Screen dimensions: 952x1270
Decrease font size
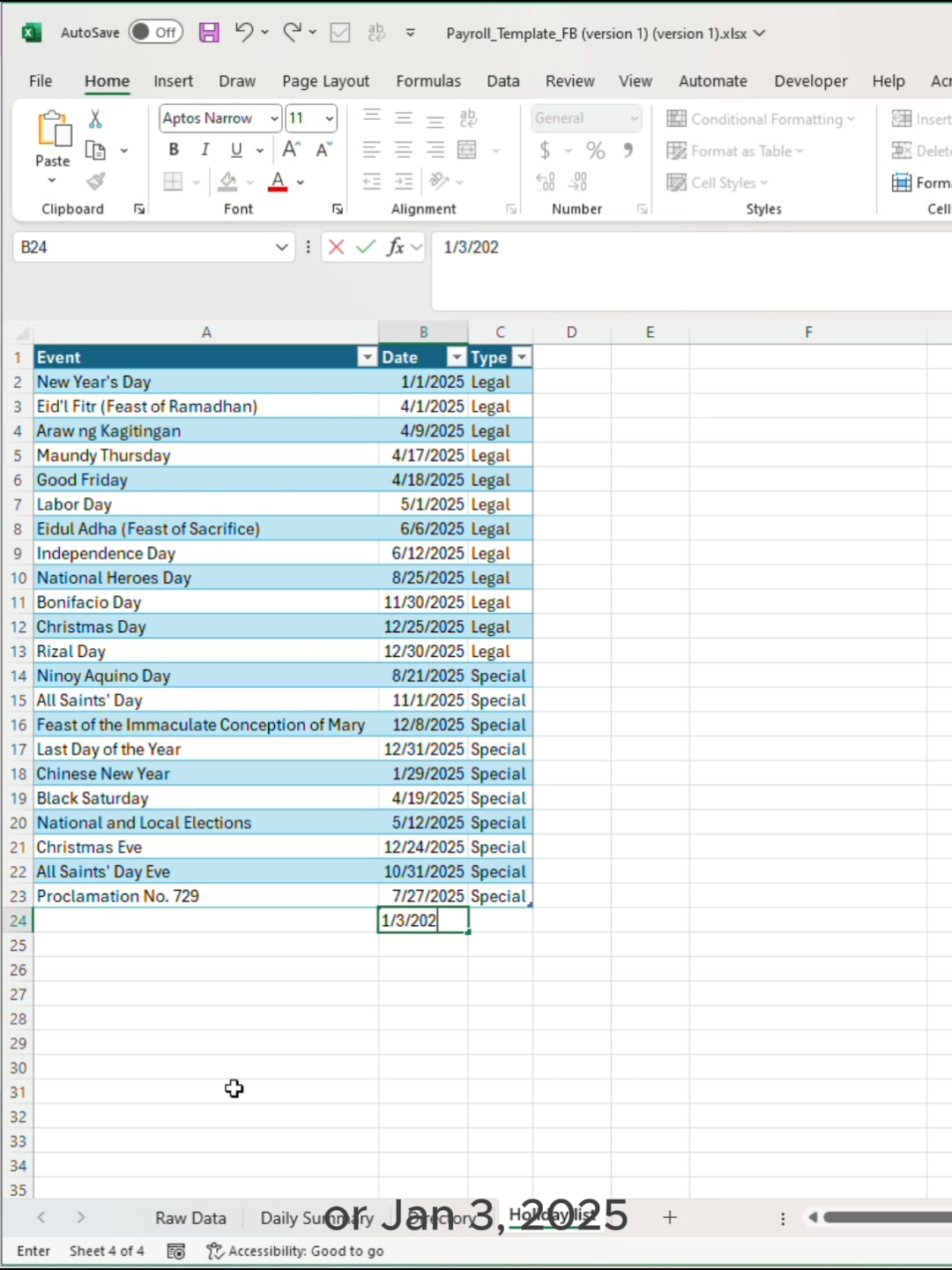(324, 149)
